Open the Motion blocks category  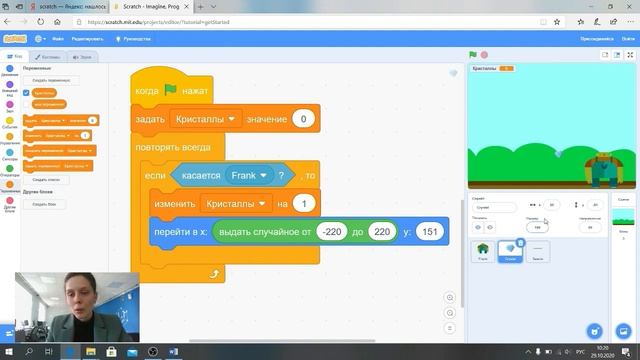pos(10,71)
